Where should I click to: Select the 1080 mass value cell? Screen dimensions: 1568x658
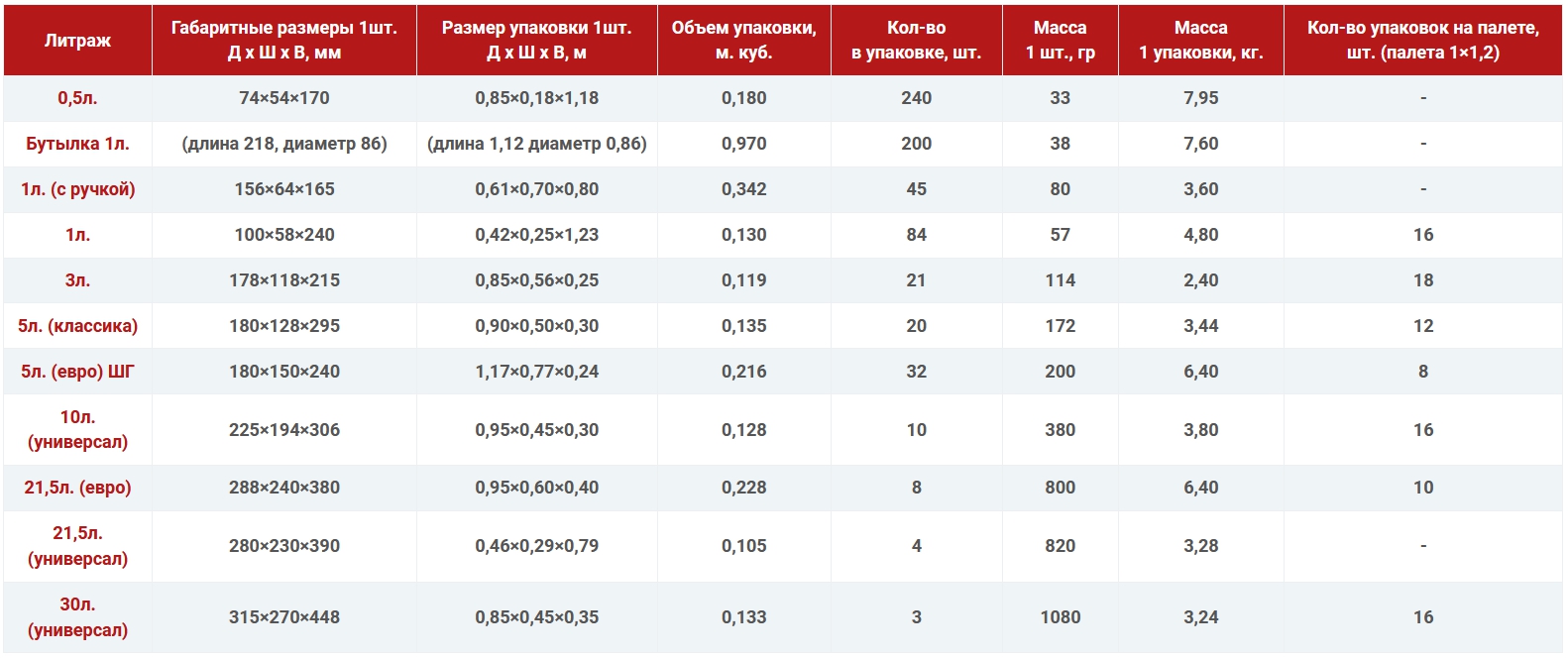[1060, 617]
